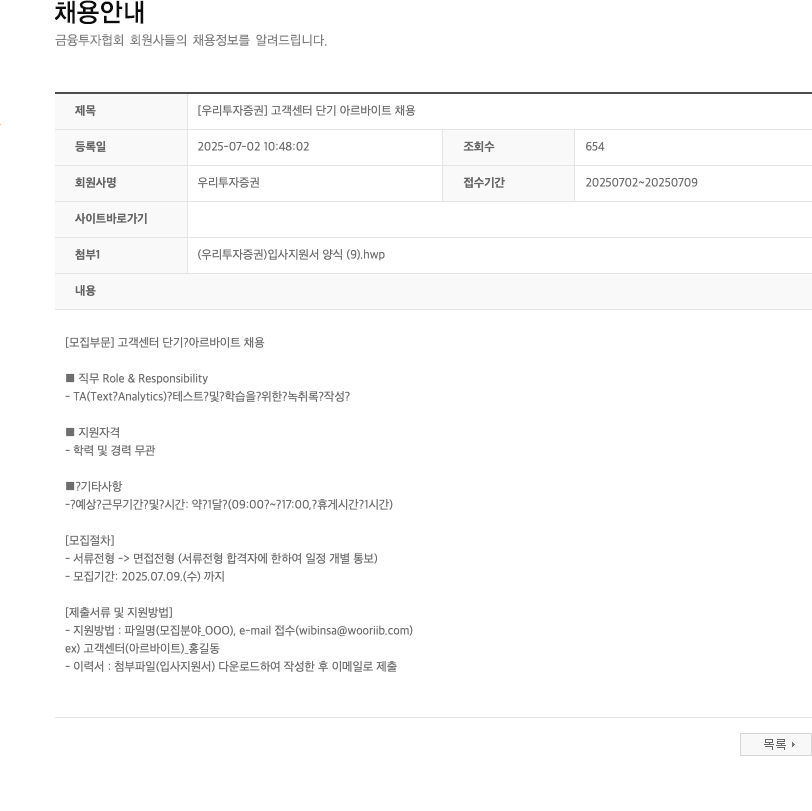Click the 기타사항 section heading

pos(94,486)
